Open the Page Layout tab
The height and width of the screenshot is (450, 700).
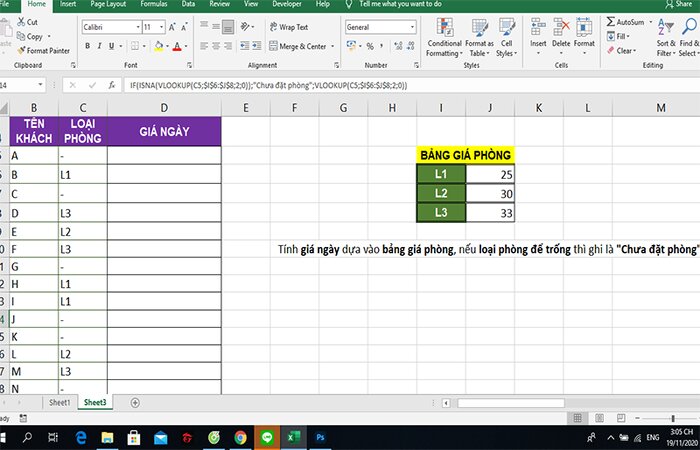108,4
